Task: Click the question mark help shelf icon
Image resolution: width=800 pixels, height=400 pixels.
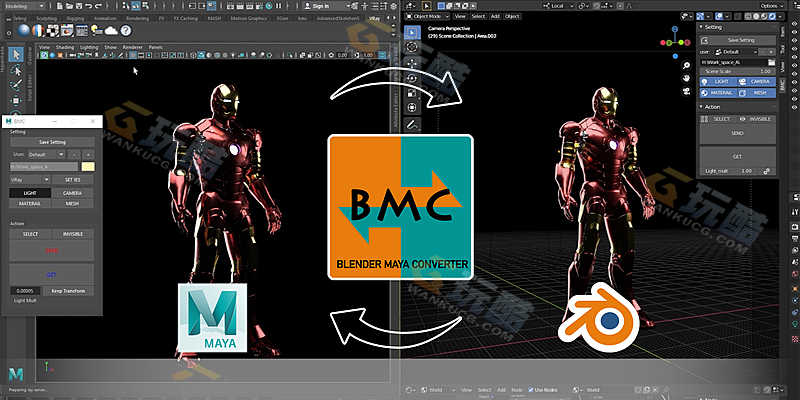Action: click(x=126, y=30)
